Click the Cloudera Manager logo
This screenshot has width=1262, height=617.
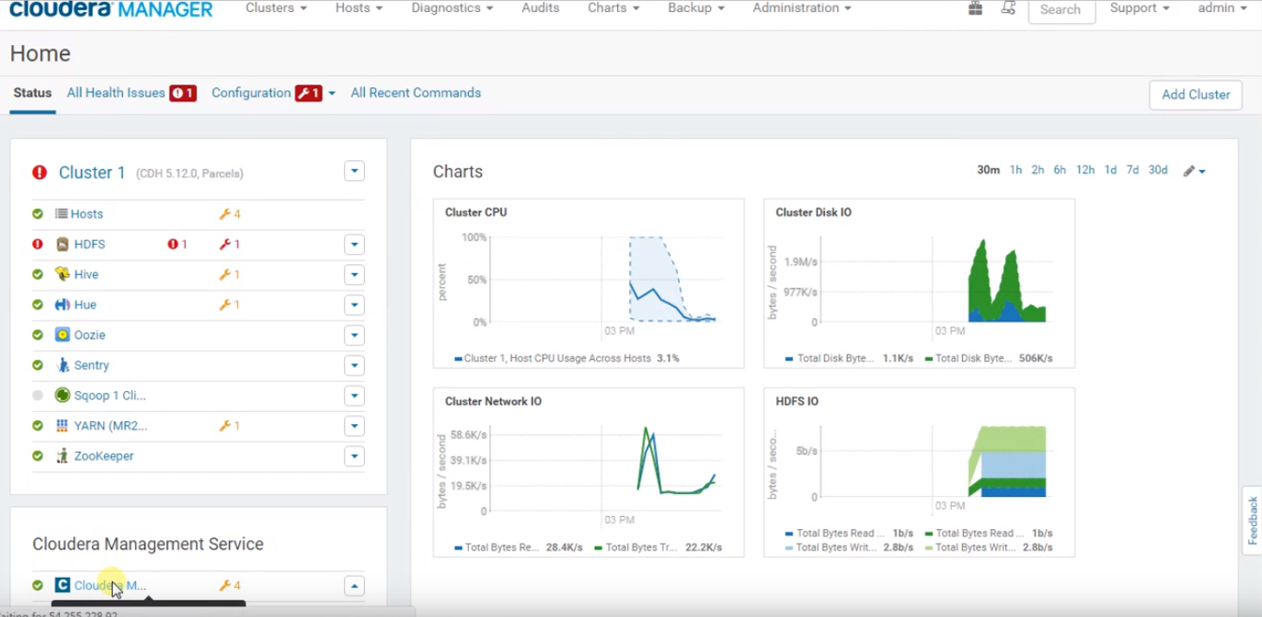point(111,9)
